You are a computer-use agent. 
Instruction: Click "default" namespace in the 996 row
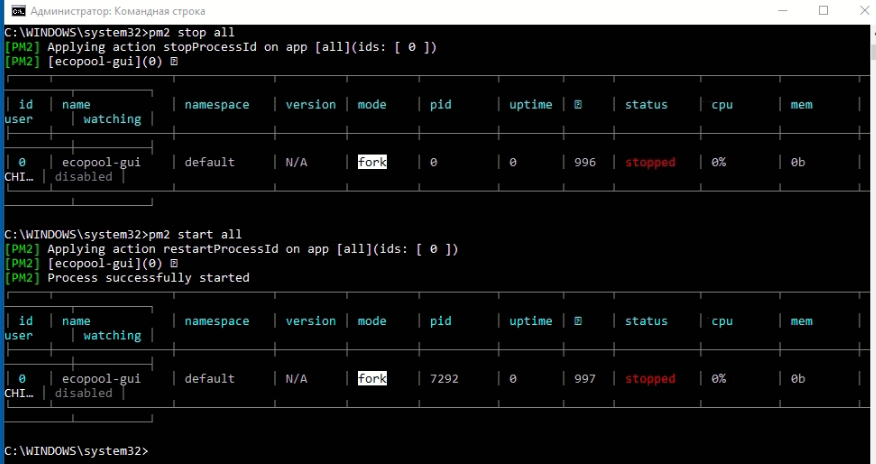tap(210, 162)
